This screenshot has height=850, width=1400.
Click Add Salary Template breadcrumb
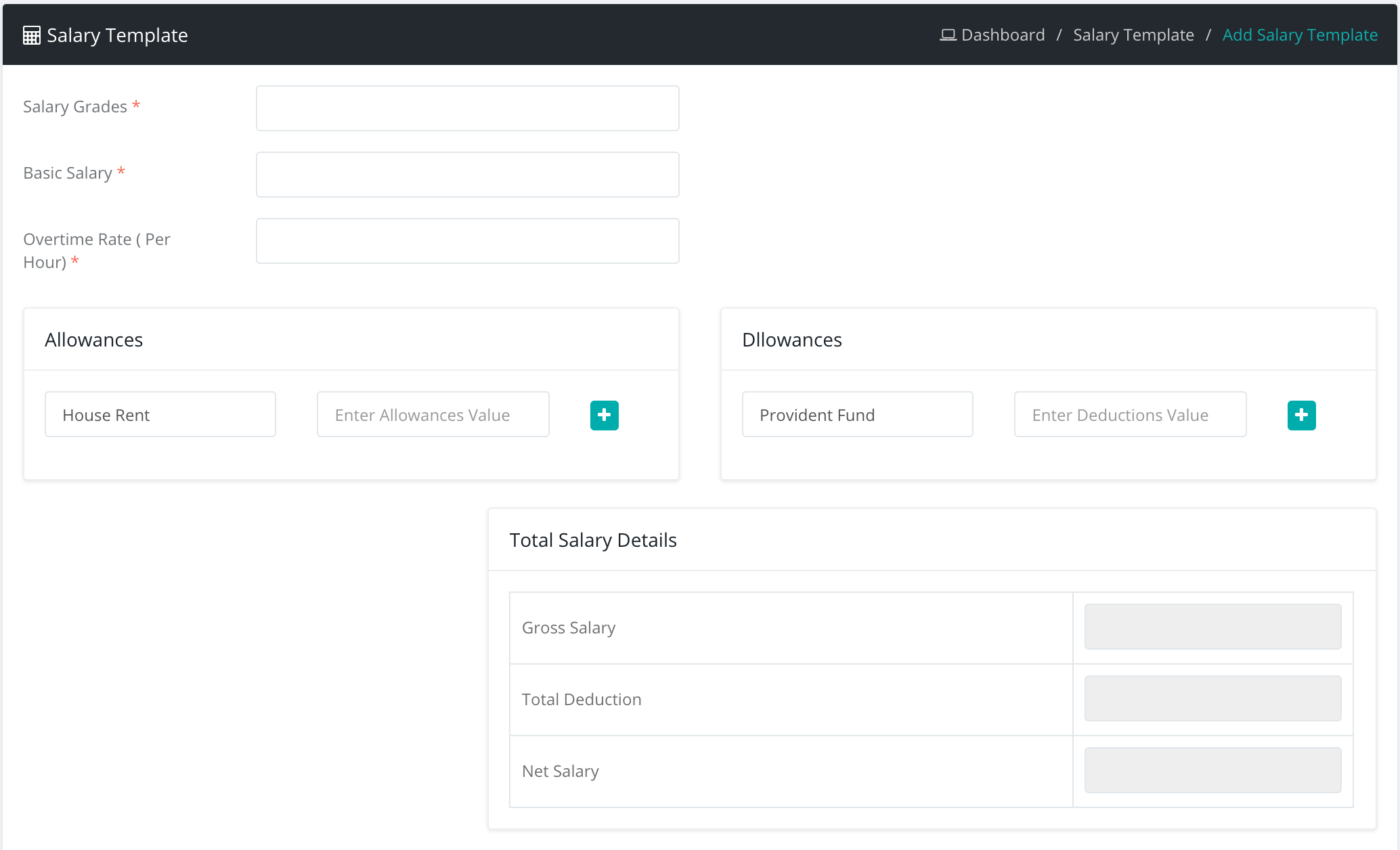pos(1300,35)
